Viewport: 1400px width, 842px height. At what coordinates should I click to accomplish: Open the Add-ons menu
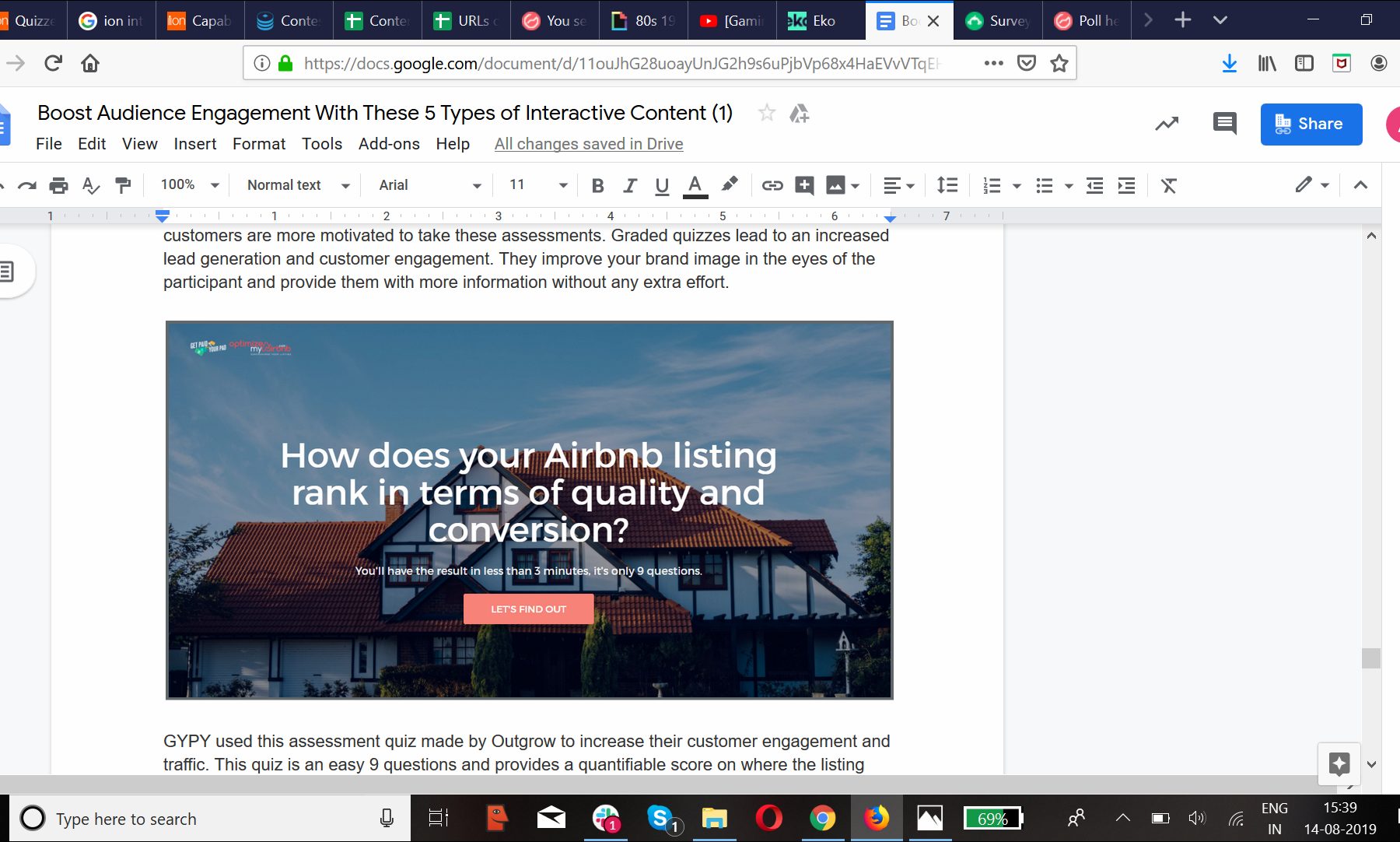point(389,144)
